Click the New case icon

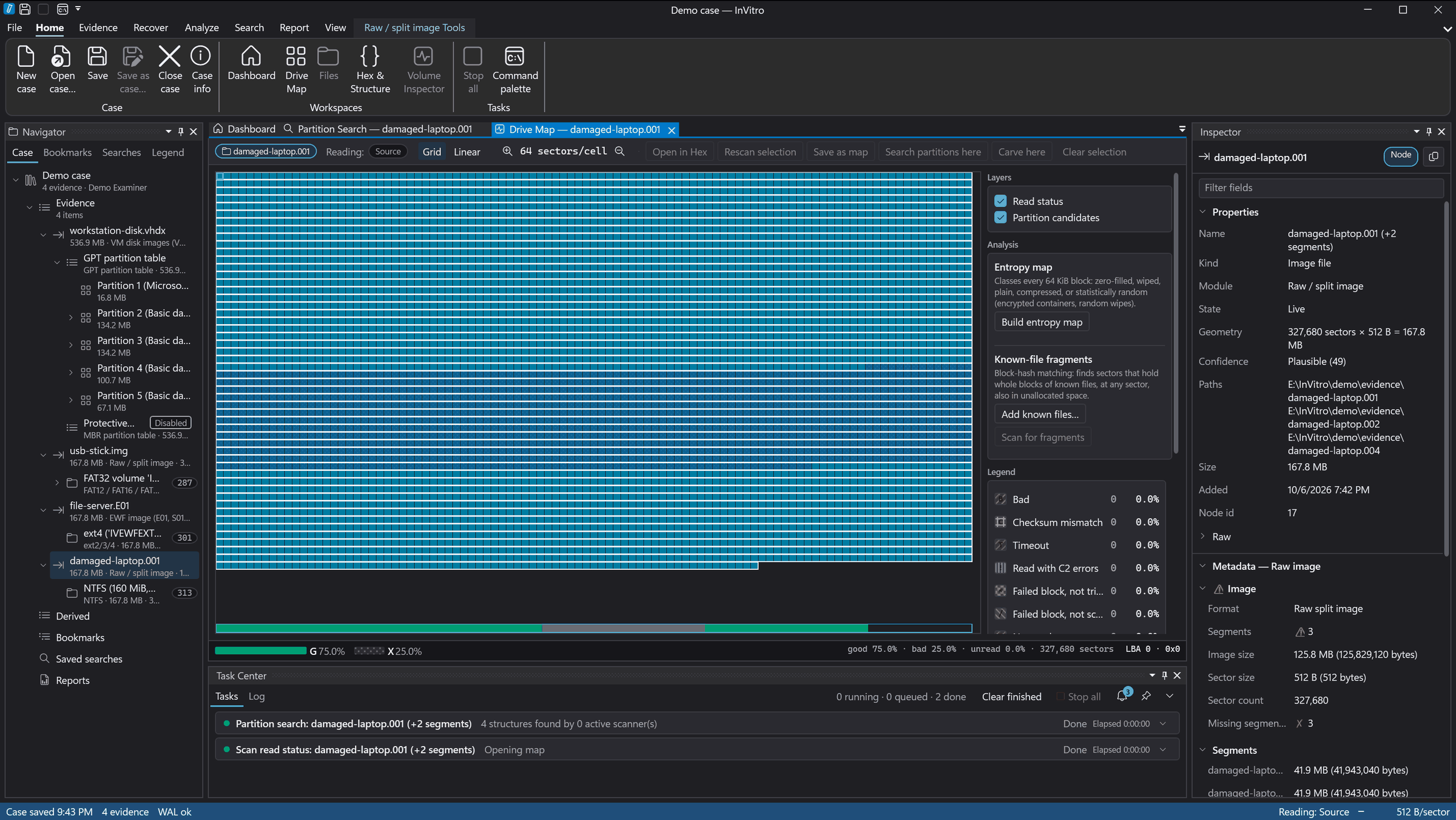coord(26,69)
